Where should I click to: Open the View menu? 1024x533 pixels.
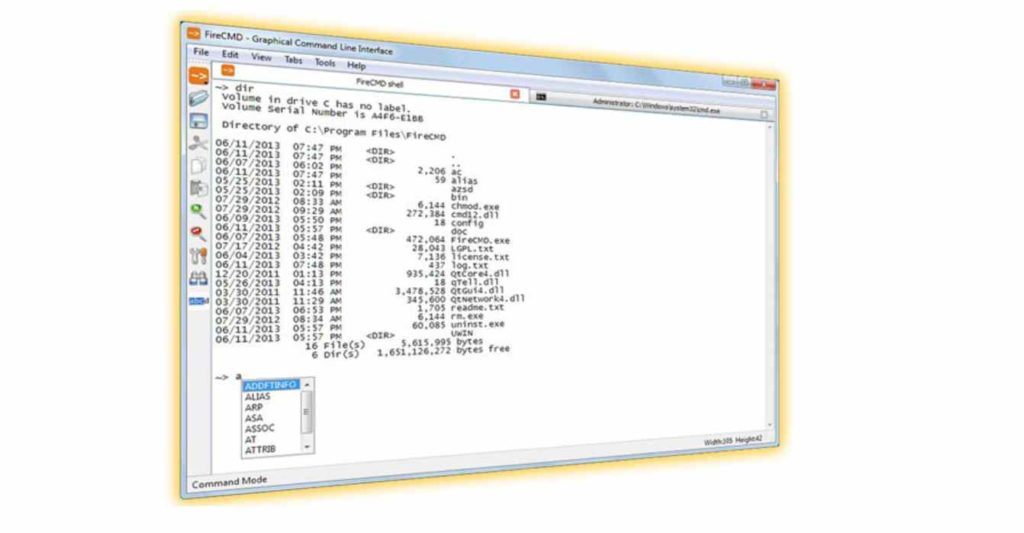click(261, 57)
